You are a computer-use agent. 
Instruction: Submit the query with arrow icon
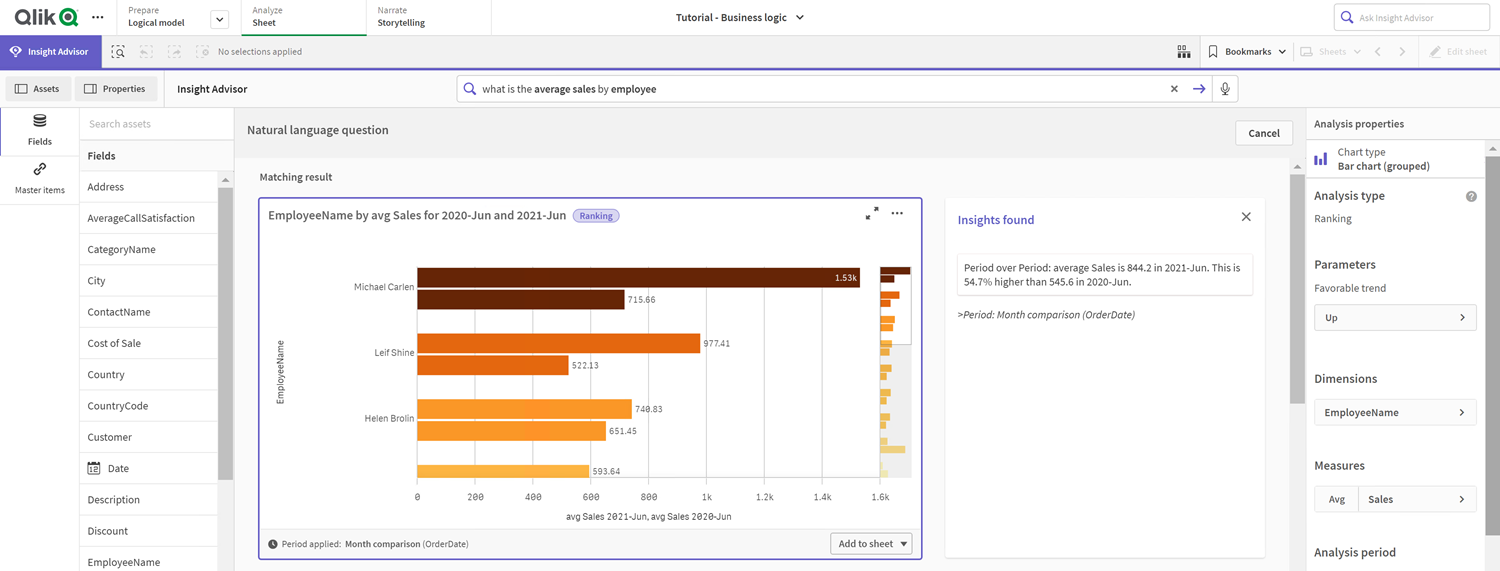click(1199, 89)
